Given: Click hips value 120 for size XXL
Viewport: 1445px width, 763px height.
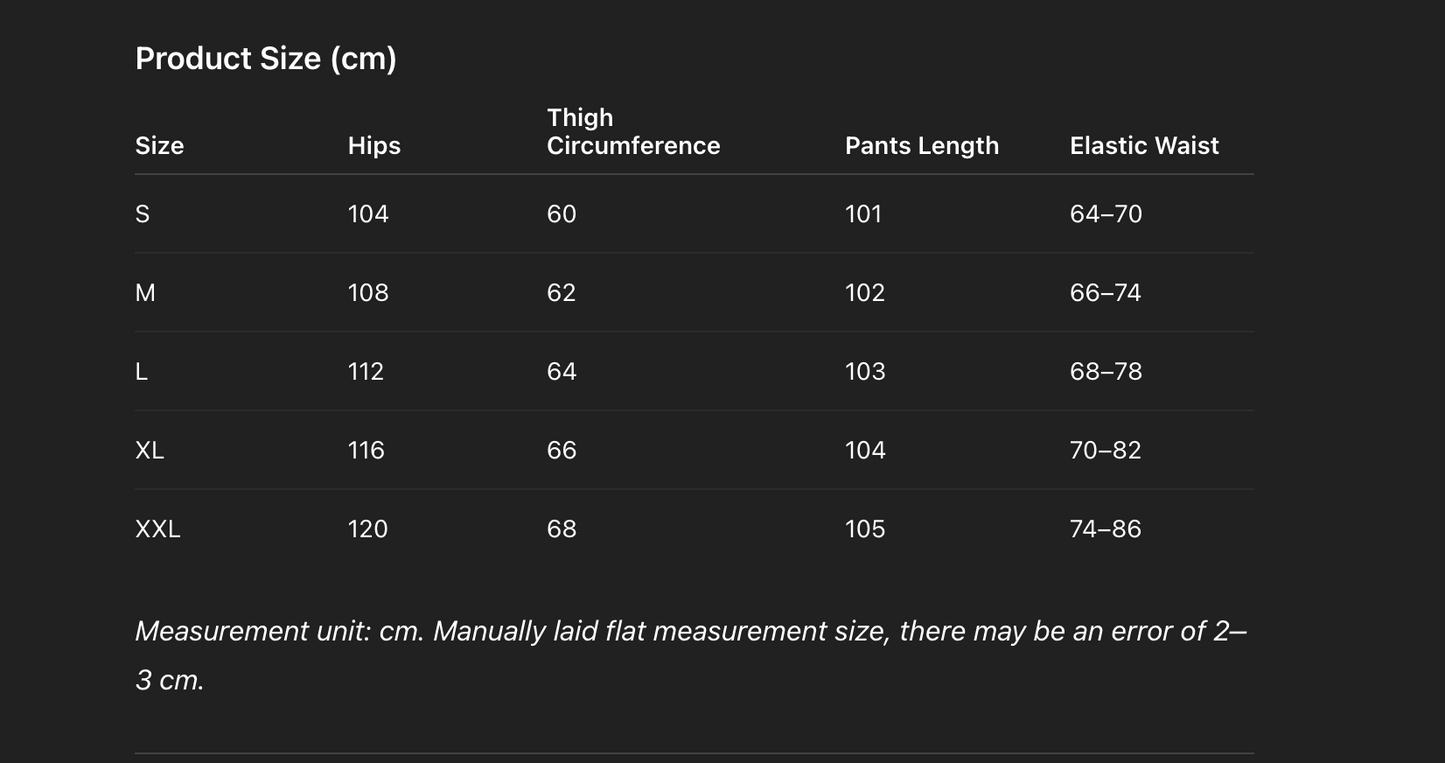Looking at the screenshot, I should pos(367,529).
